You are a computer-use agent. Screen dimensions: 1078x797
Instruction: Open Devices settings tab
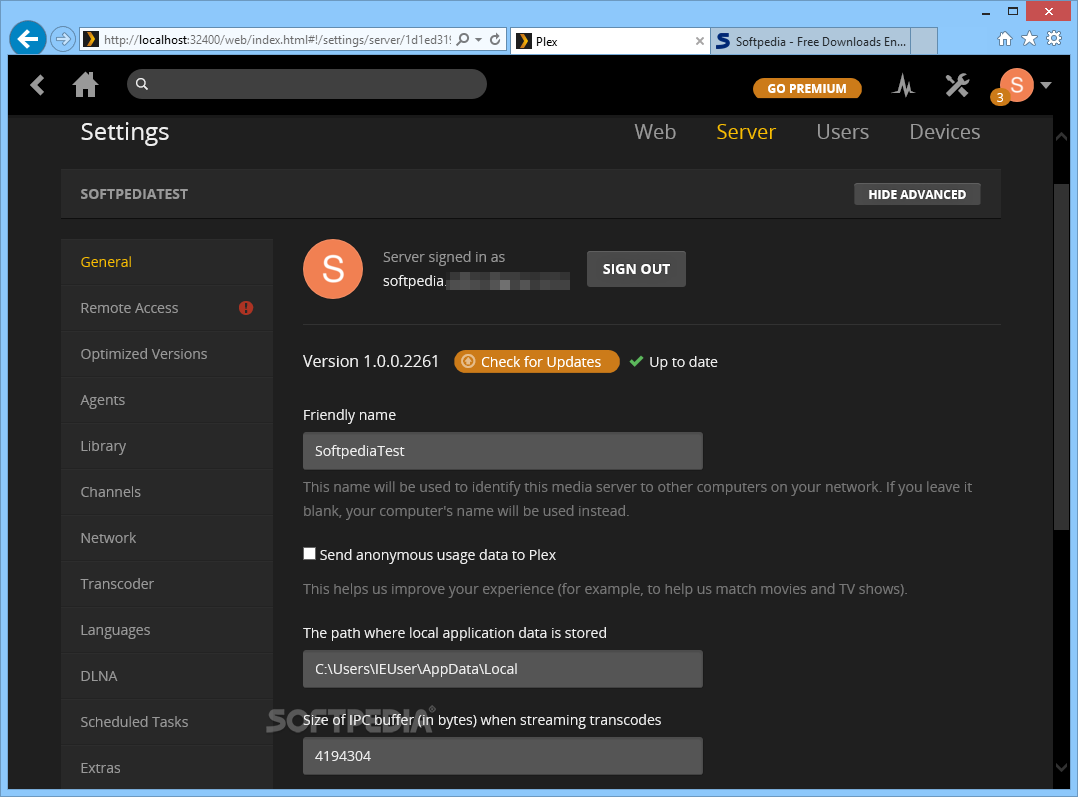coord(945,132)
